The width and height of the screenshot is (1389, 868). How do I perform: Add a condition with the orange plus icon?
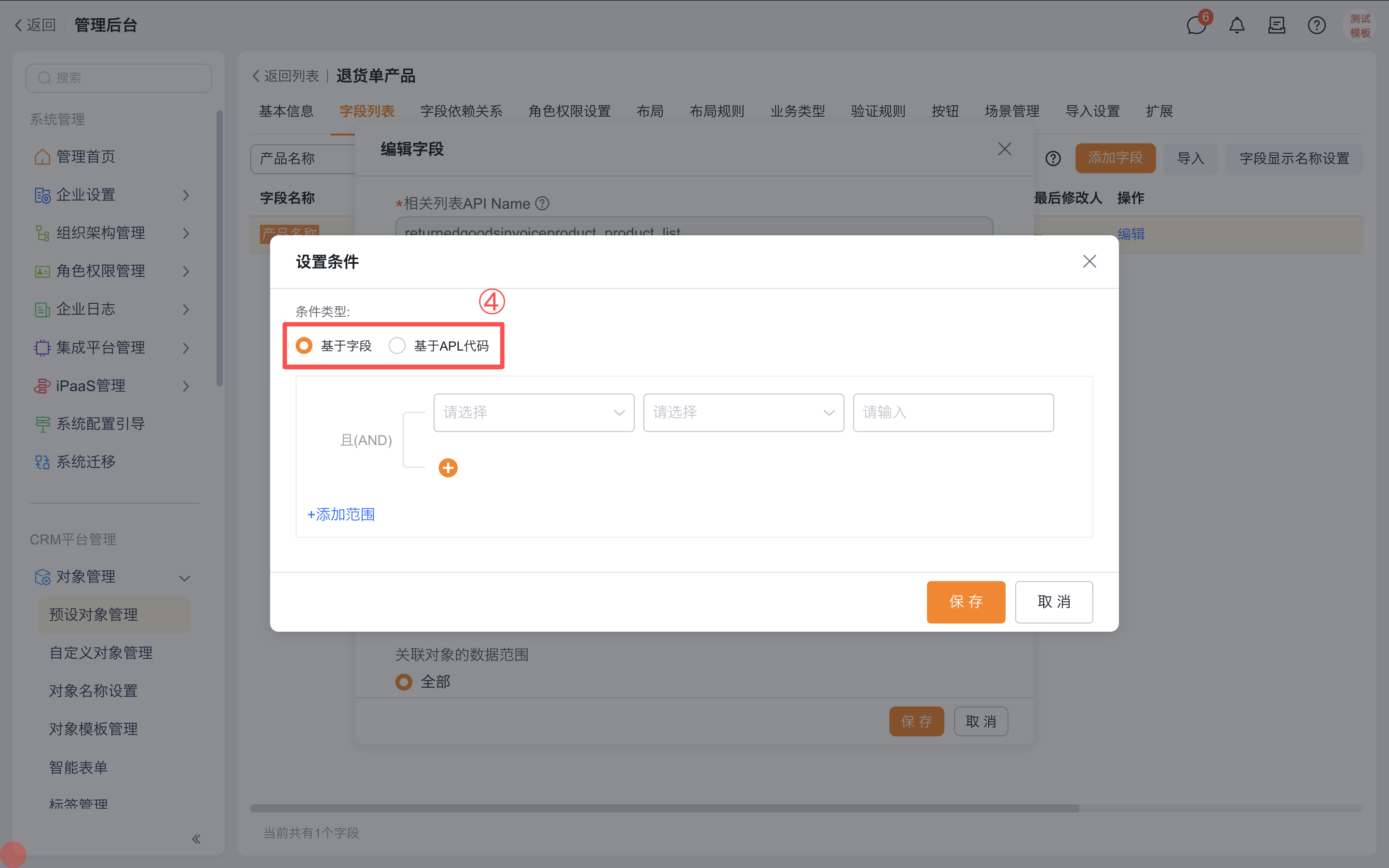(448, 467)
